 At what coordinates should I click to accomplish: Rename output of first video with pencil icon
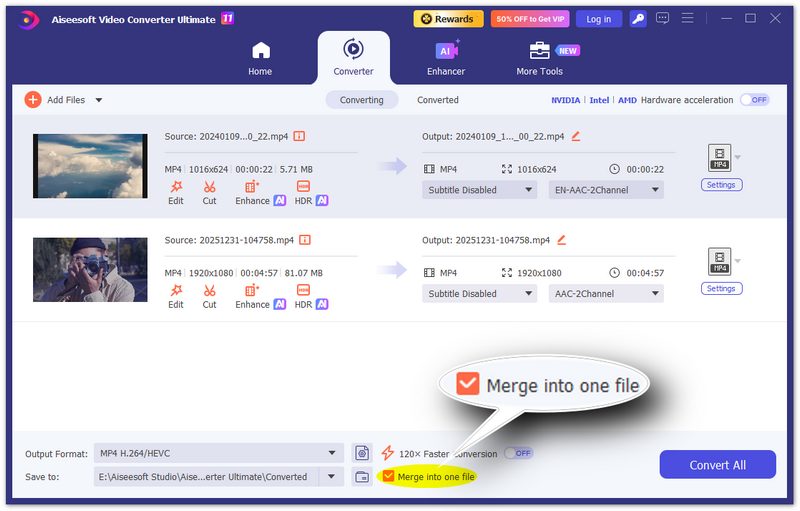pyautogui.click(x=576, y=136)
